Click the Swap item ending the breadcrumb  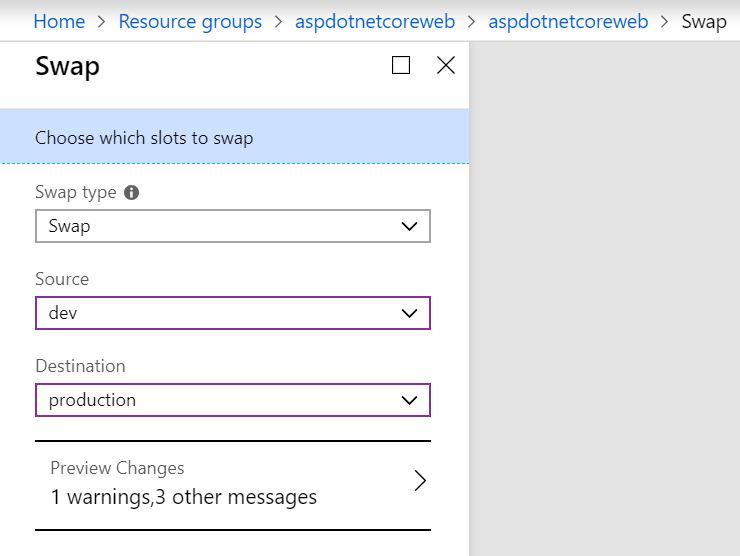pyautogui.click(x=704, y=22)
